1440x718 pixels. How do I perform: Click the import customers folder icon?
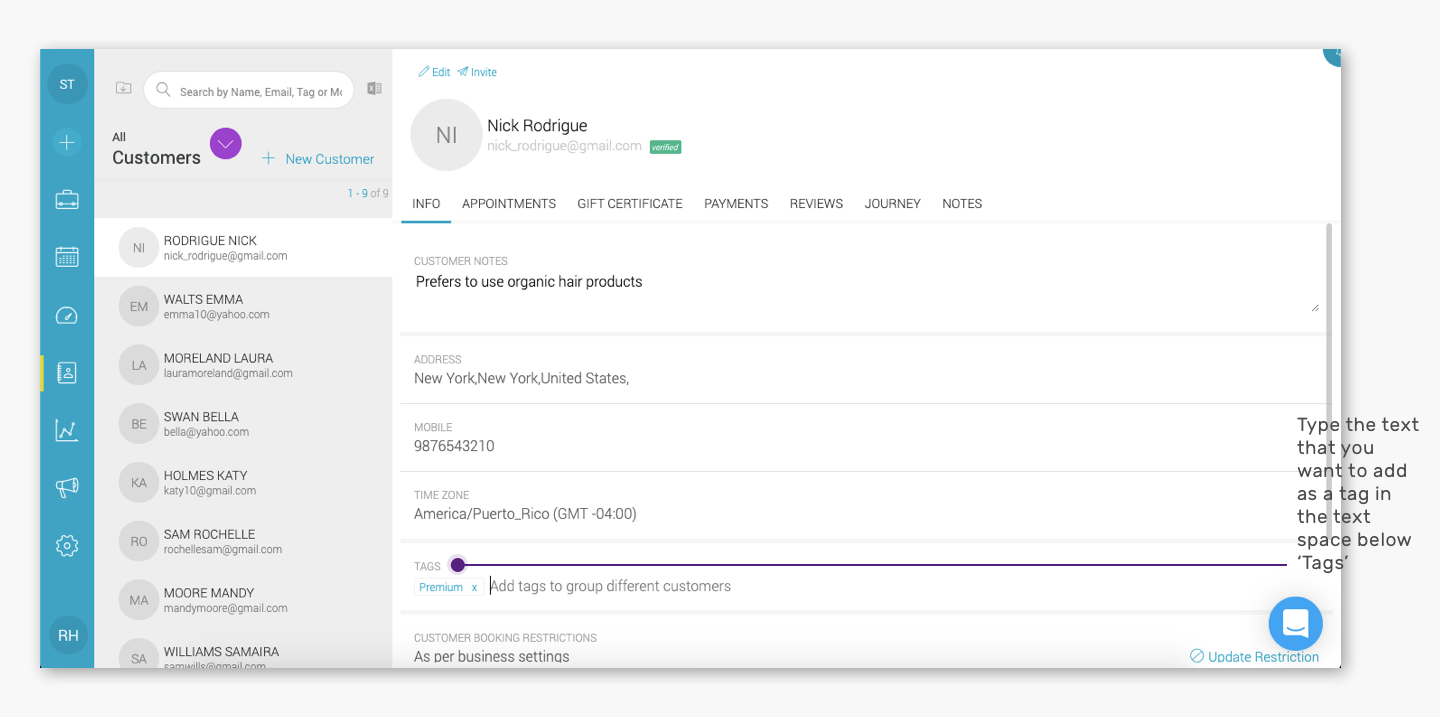tap(124, 88)
